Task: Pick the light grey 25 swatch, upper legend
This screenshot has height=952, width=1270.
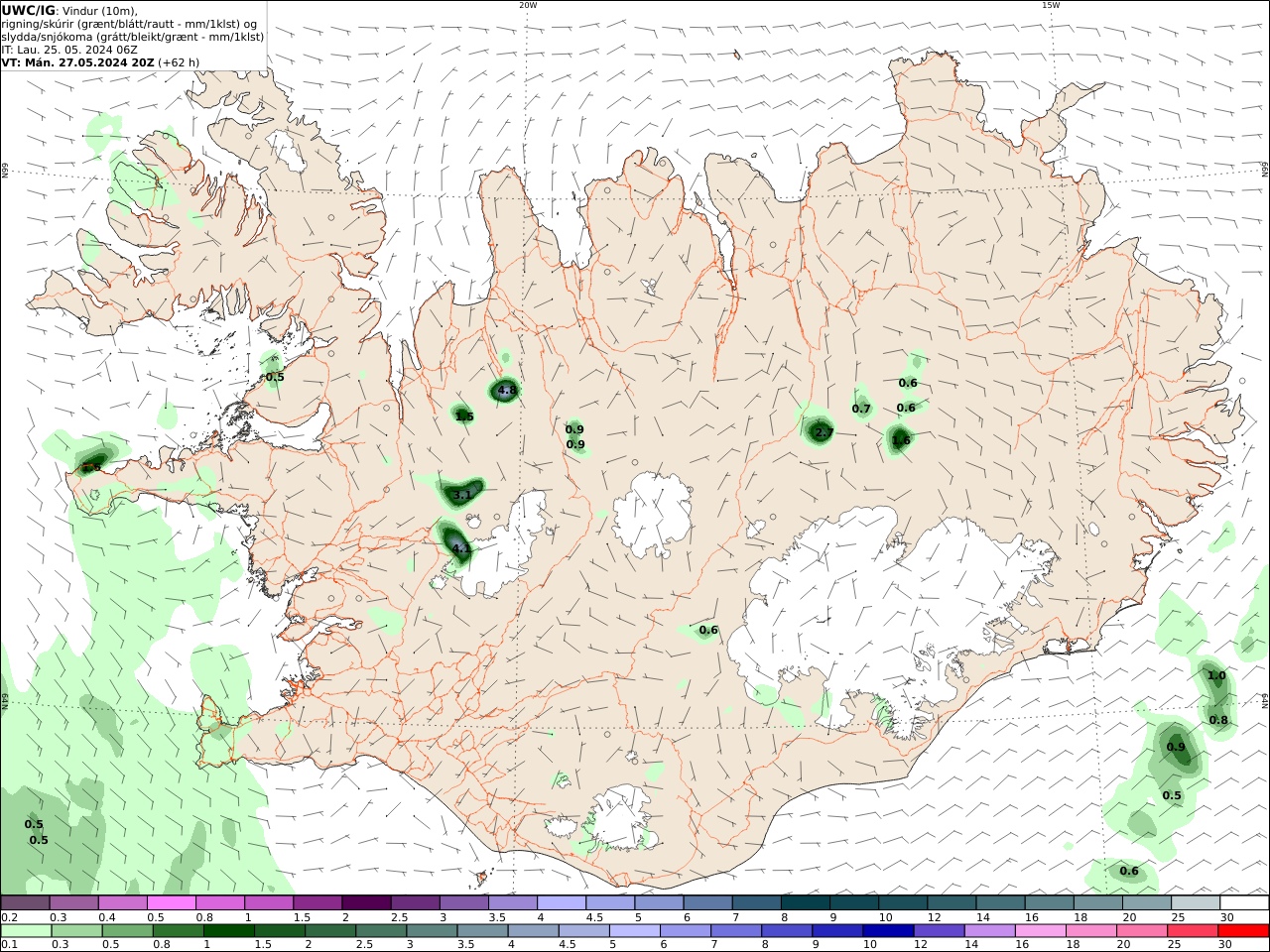Action: point(1196,903)
